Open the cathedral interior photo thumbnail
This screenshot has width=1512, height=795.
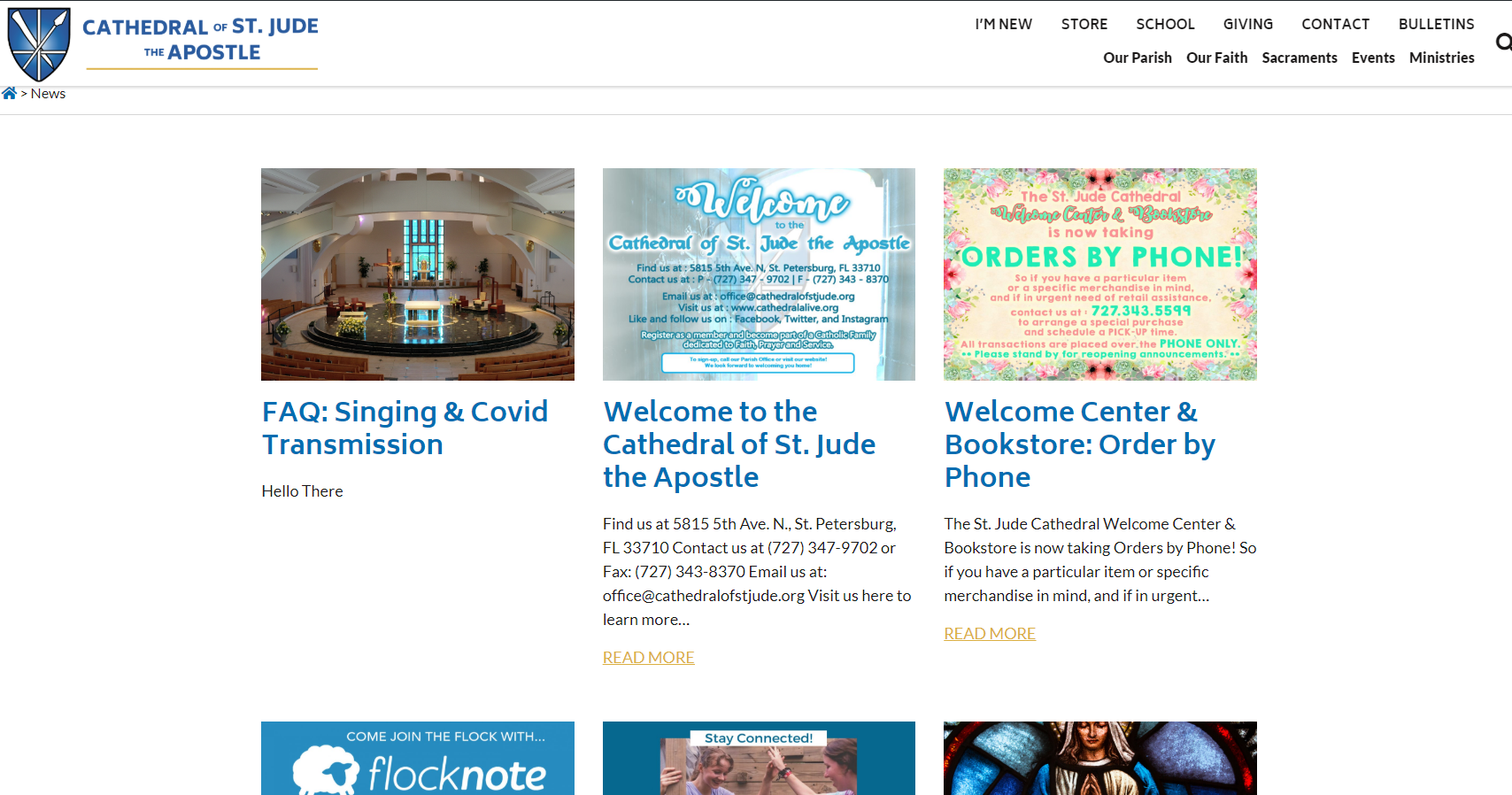(417, 274)
